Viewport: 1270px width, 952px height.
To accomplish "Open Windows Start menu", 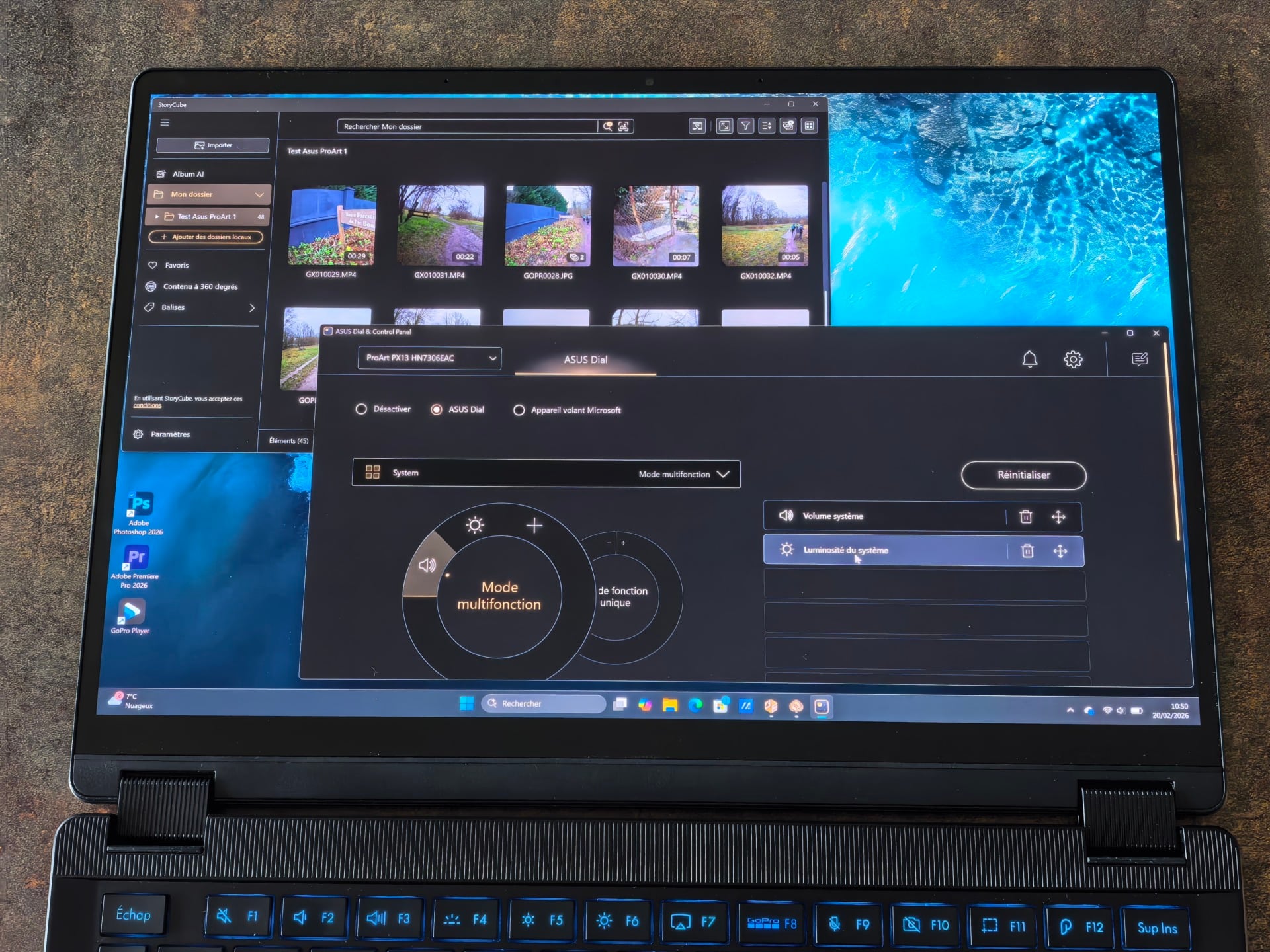I will (x=466, y=703).
